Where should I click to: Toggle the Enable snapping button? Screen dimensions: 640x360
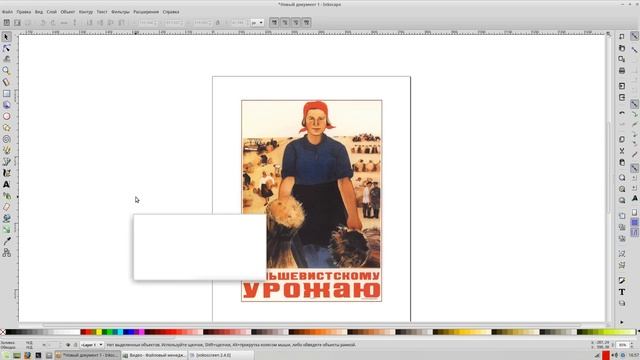click(x=634, y=37)
